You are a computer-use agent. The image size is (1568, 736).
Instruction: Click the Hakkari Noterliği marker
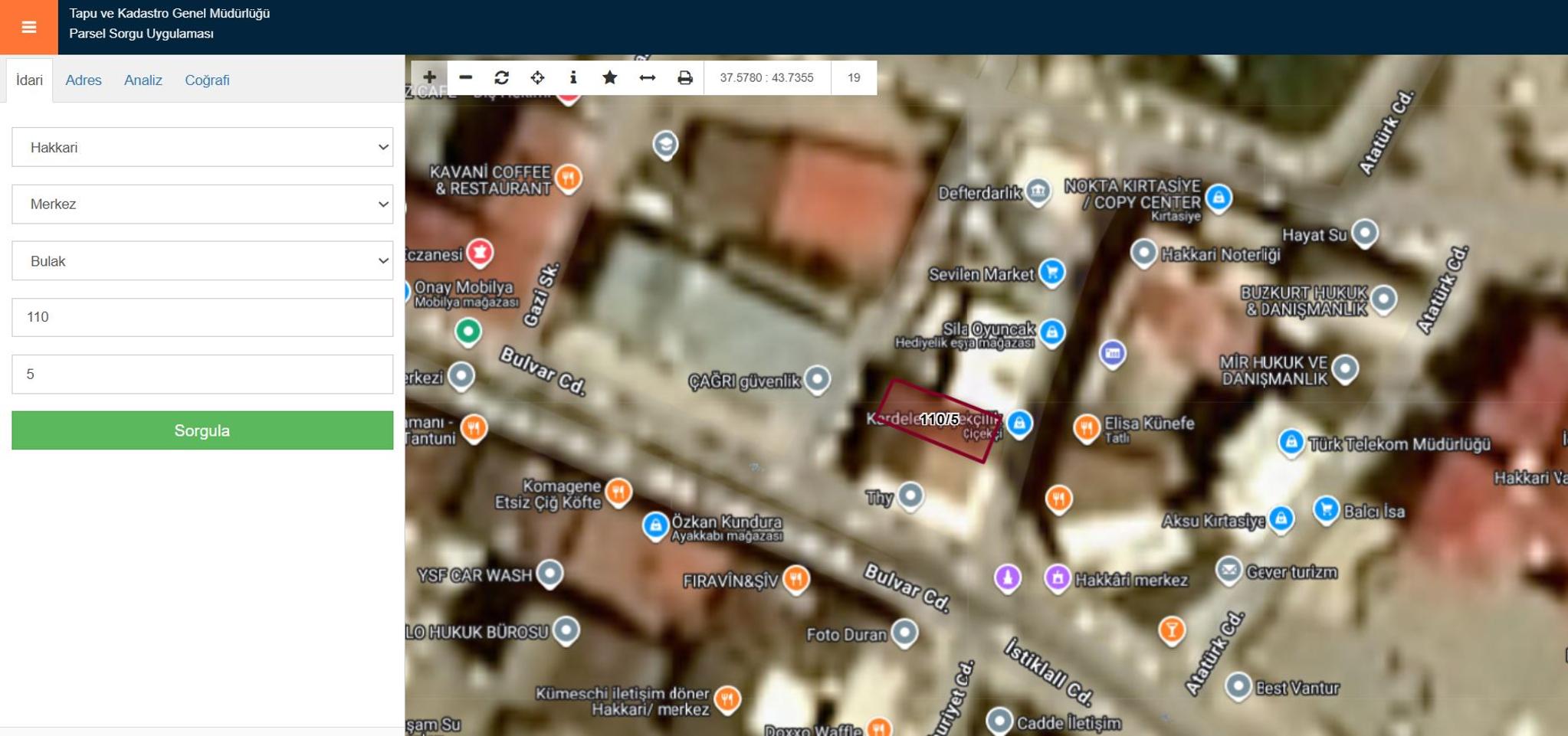[x=1143, y=253]
